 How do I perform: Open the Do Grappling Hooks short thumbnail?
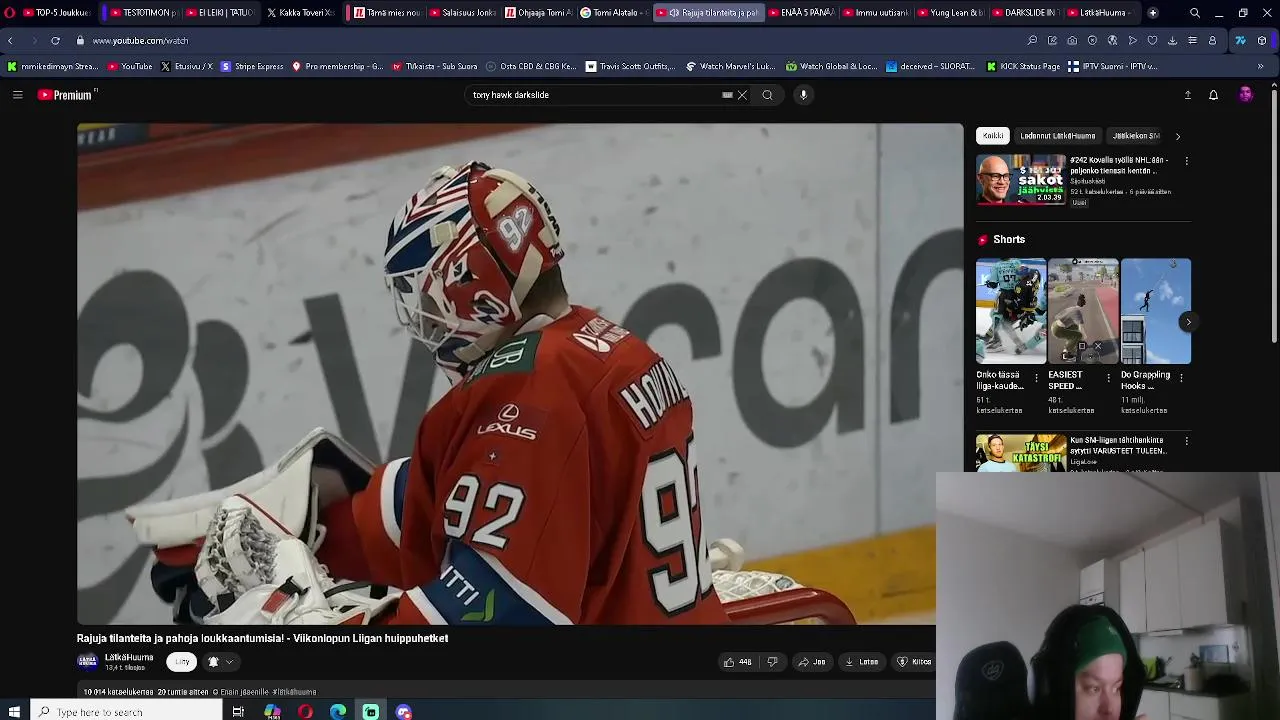click(1156, 311)
